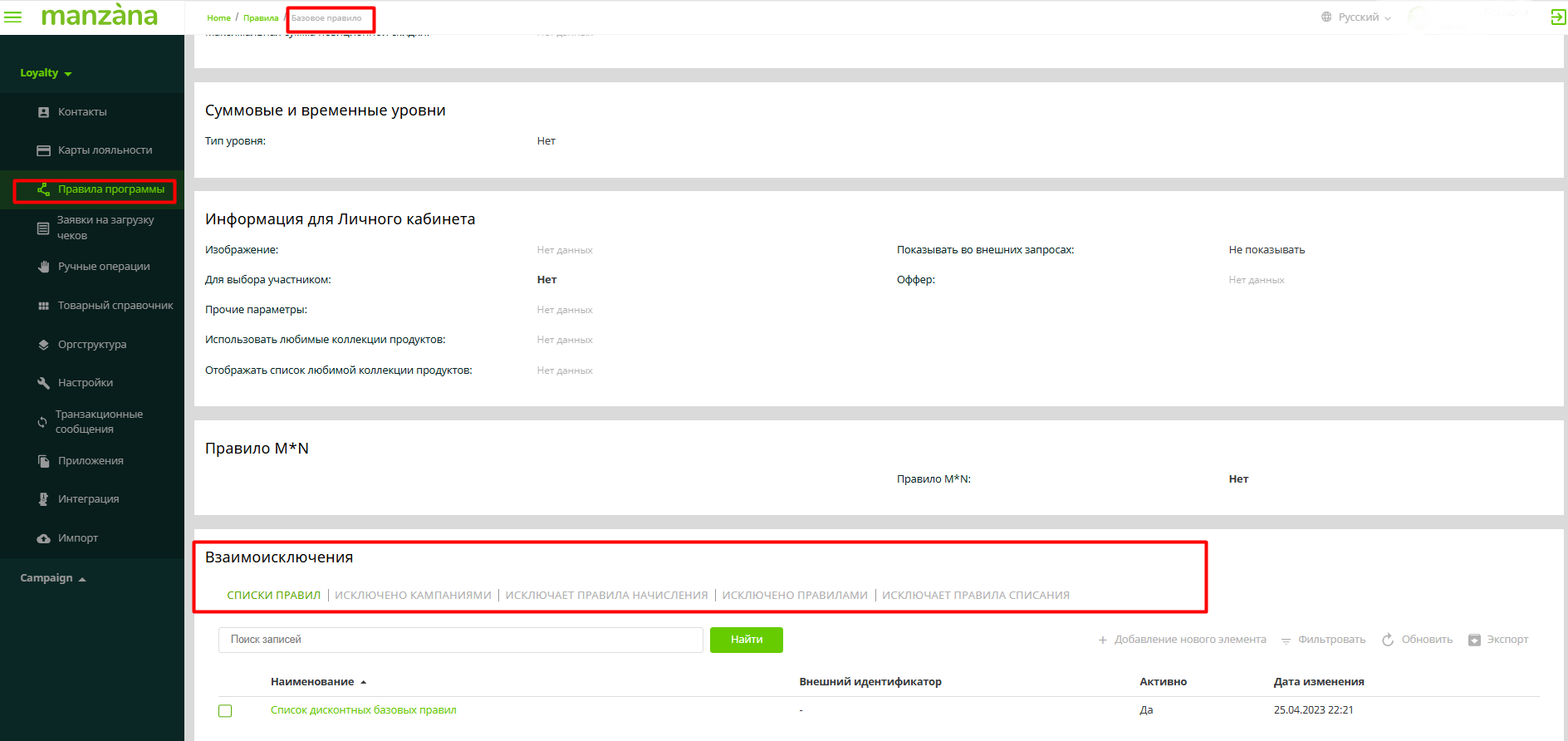Open the hamburger menu icon
This screenshot has height=741, width=1568.
pos(13,17)
